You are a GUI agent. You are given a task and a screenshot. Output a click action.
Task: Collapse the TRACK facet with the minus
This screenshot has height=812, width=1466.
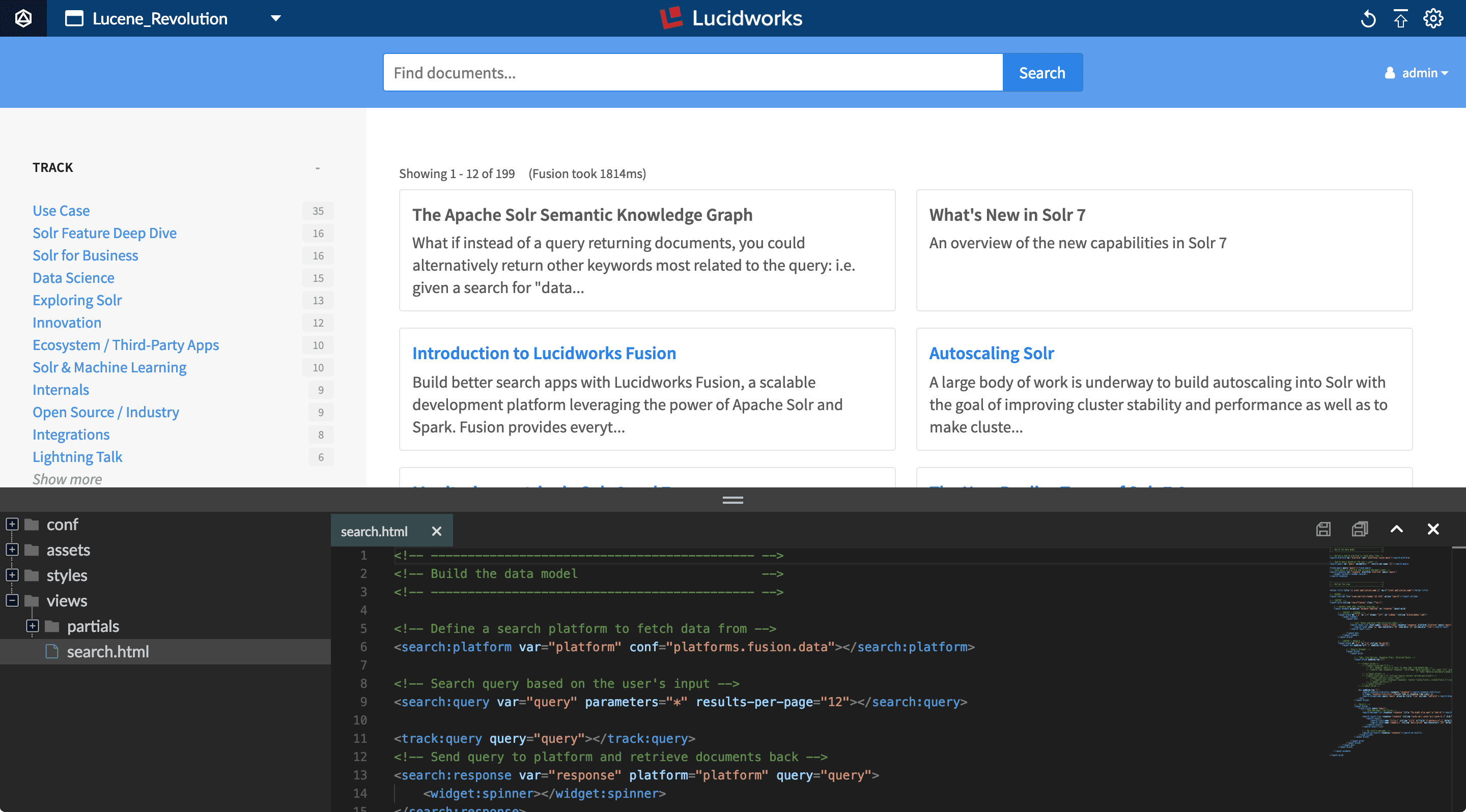318,168
